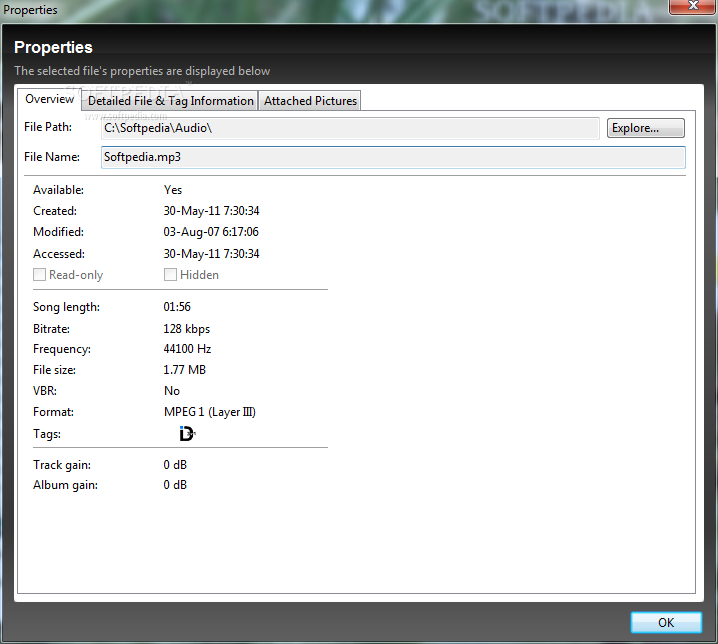Click the VBR value No
This screenshot has width=718, height=644.
[172, 391]
